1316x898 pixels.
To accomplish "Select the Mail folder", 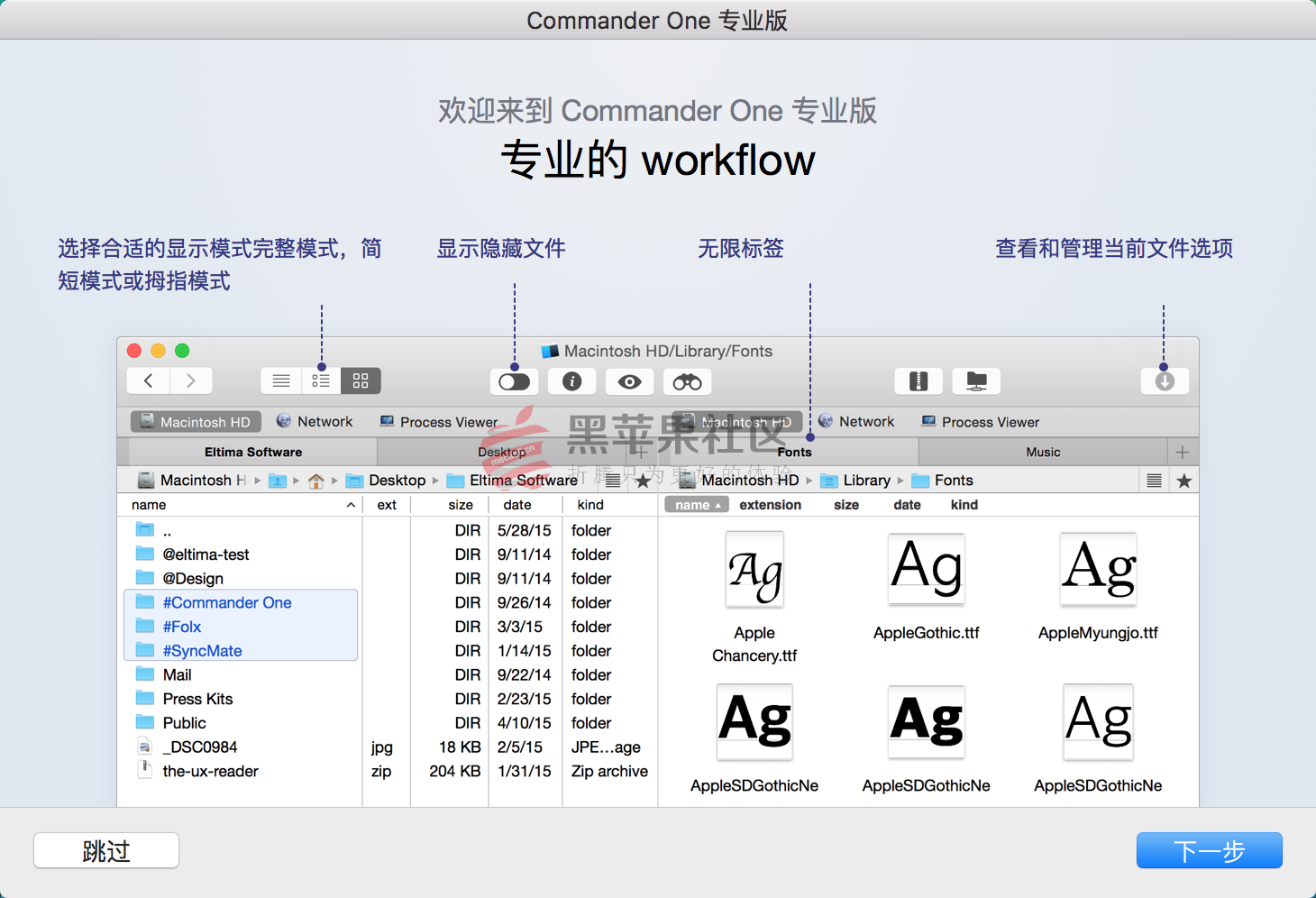I will (388, 675).
